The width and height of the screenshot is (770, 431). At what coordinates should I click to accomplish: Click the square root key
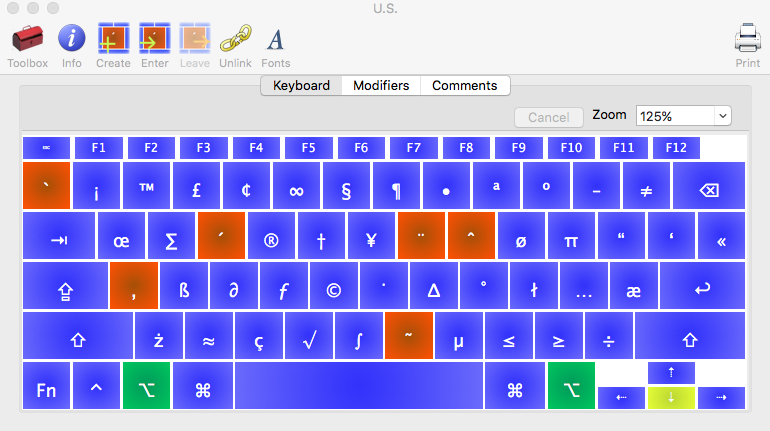309,336
